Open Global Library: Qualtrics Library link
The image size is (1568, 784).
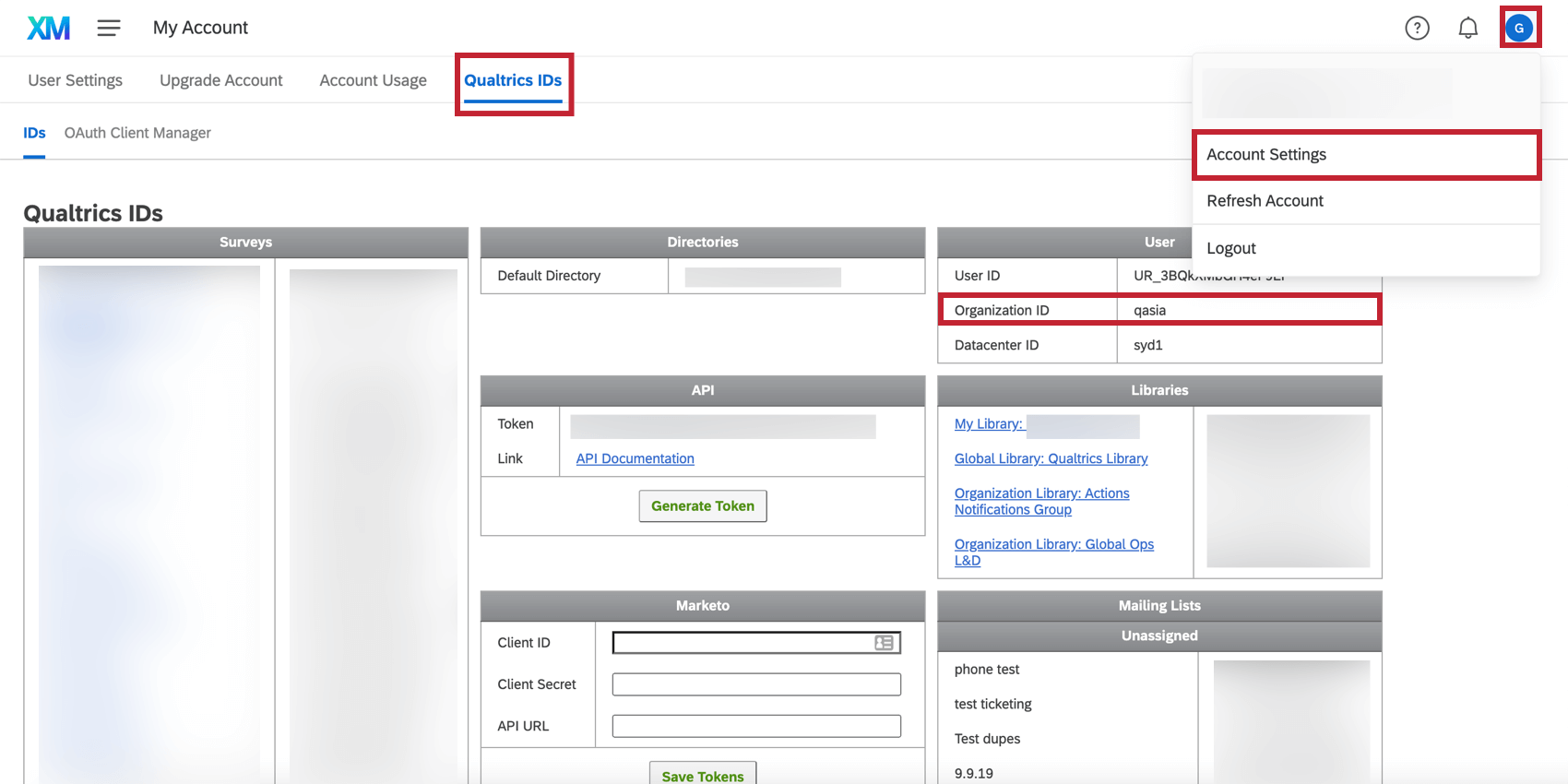[1051, 458]
